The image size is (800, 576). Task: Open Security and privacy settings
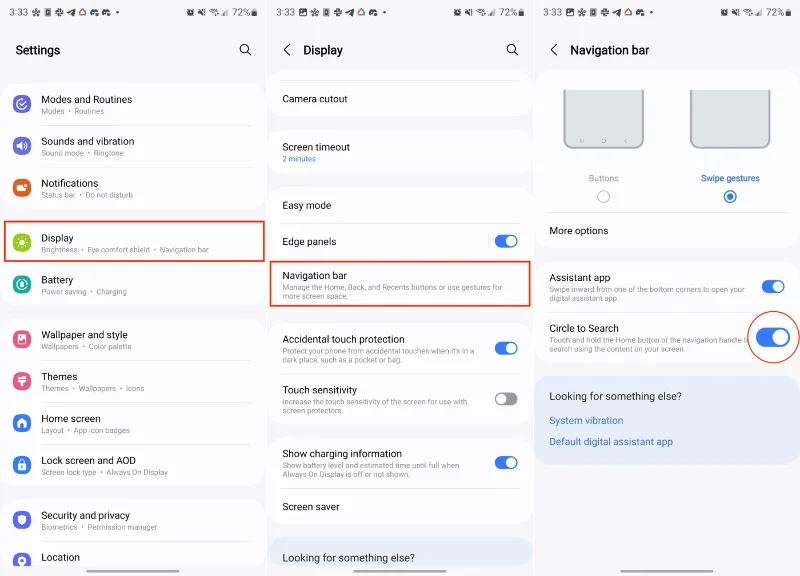[x=133, y=520]
